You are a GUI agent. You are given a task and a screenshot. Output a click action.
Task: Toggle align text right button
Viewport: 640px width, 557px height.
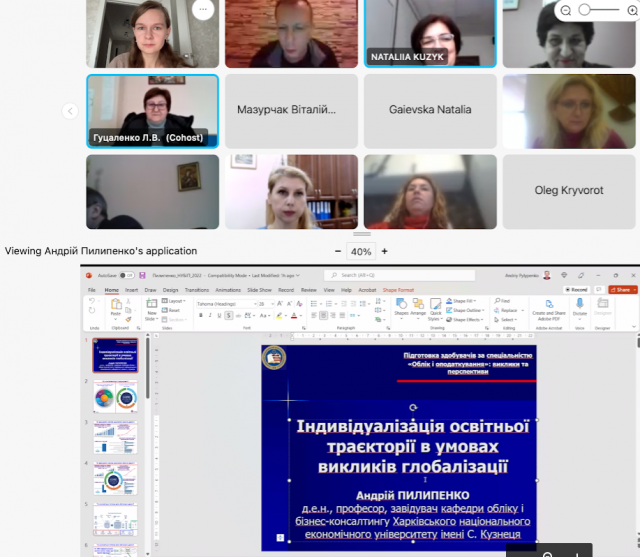click(333, 315)
